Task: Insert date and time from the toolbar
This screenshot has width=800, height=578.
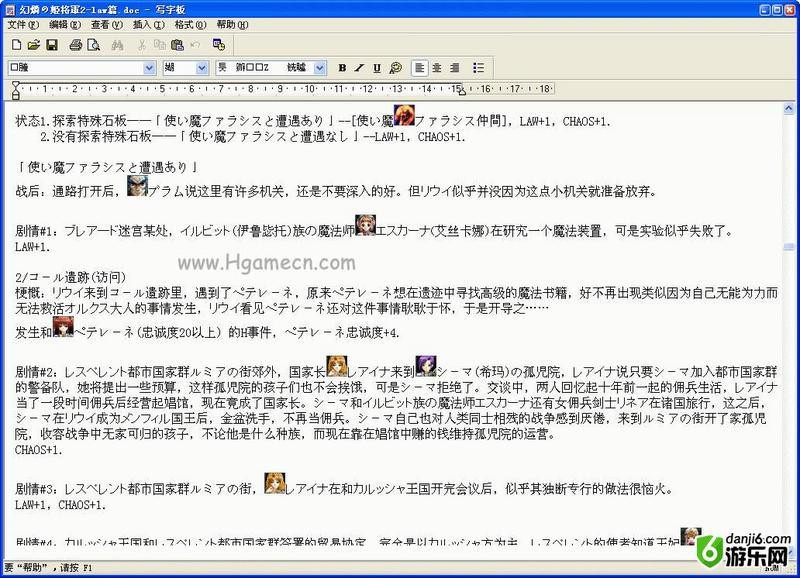Action: (219, 45)
